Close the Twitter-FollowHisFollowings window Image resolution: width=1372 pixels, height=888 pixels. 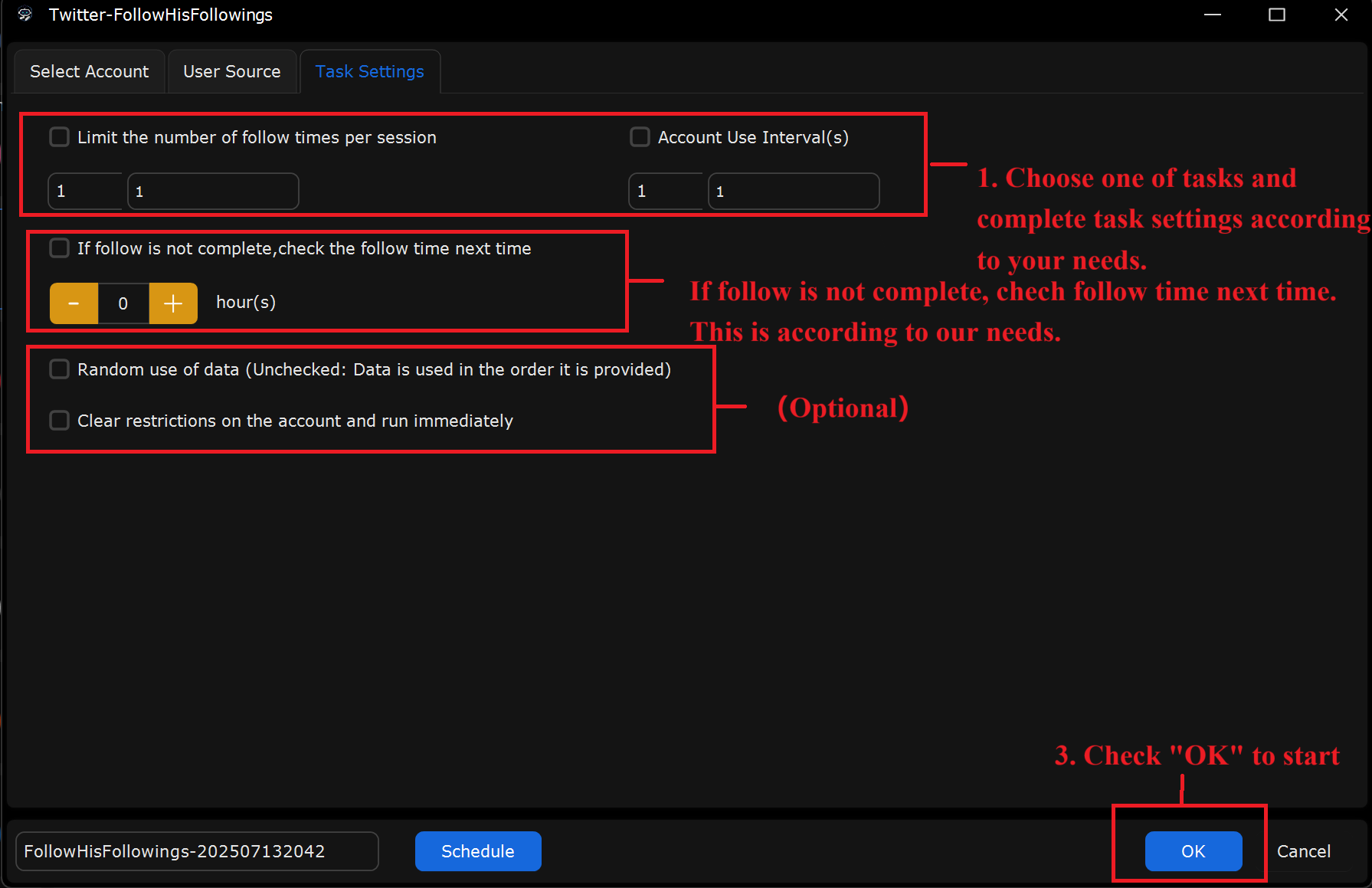tap(1341, 15)
